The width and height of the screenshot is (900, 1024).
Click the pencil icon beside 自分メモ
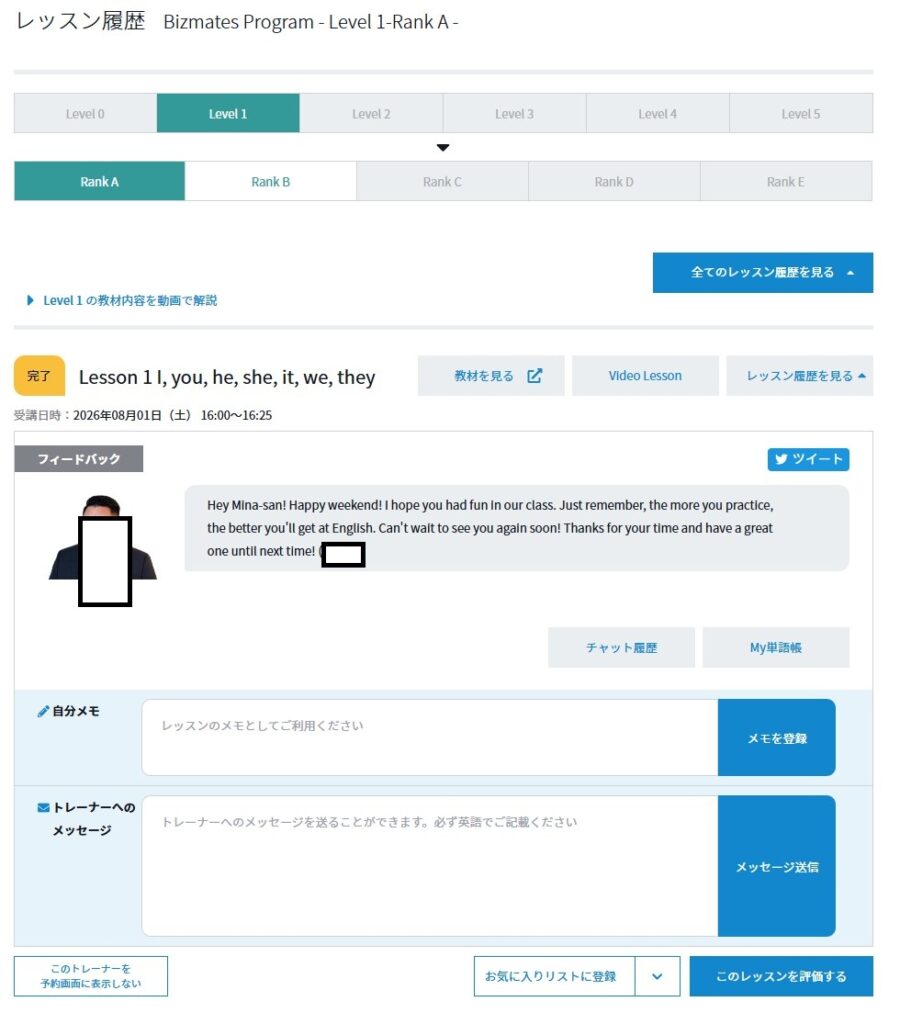click(43, 711)
